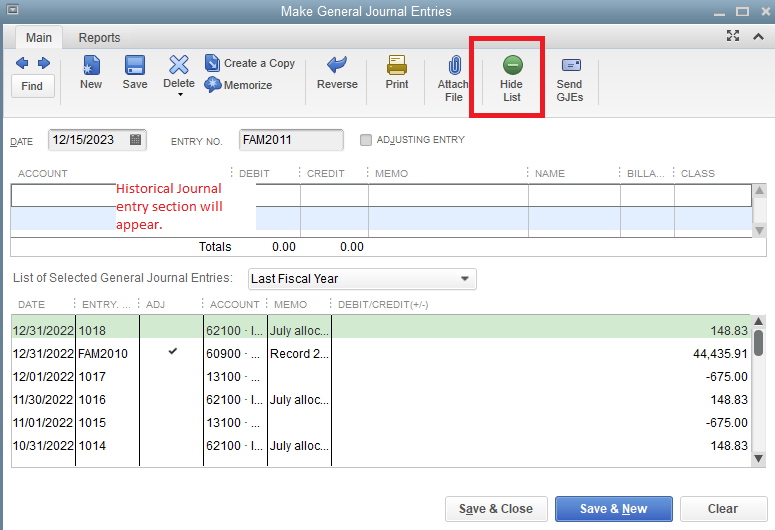The image size is (775, 530).
Task: Click the Reverse arrow icon
Action: 337,65
